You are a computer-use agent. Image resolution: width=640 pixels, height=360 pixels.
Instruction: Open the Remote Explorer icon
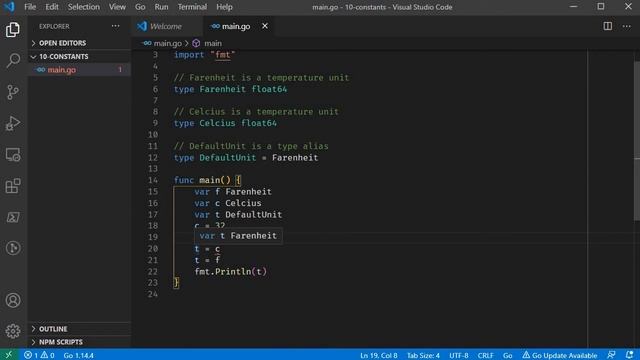point(13,155)
